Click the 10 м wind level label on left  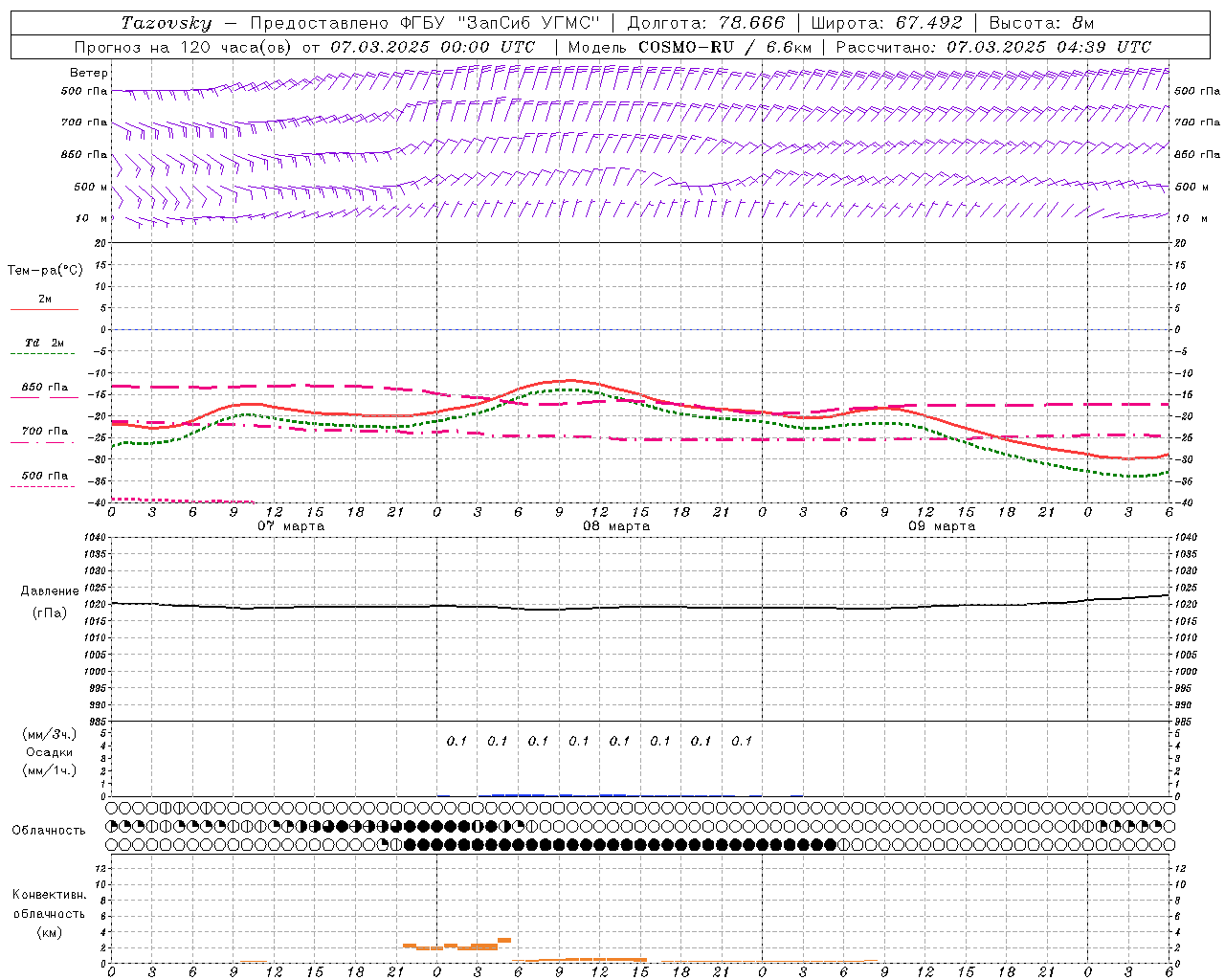point(92,218)
